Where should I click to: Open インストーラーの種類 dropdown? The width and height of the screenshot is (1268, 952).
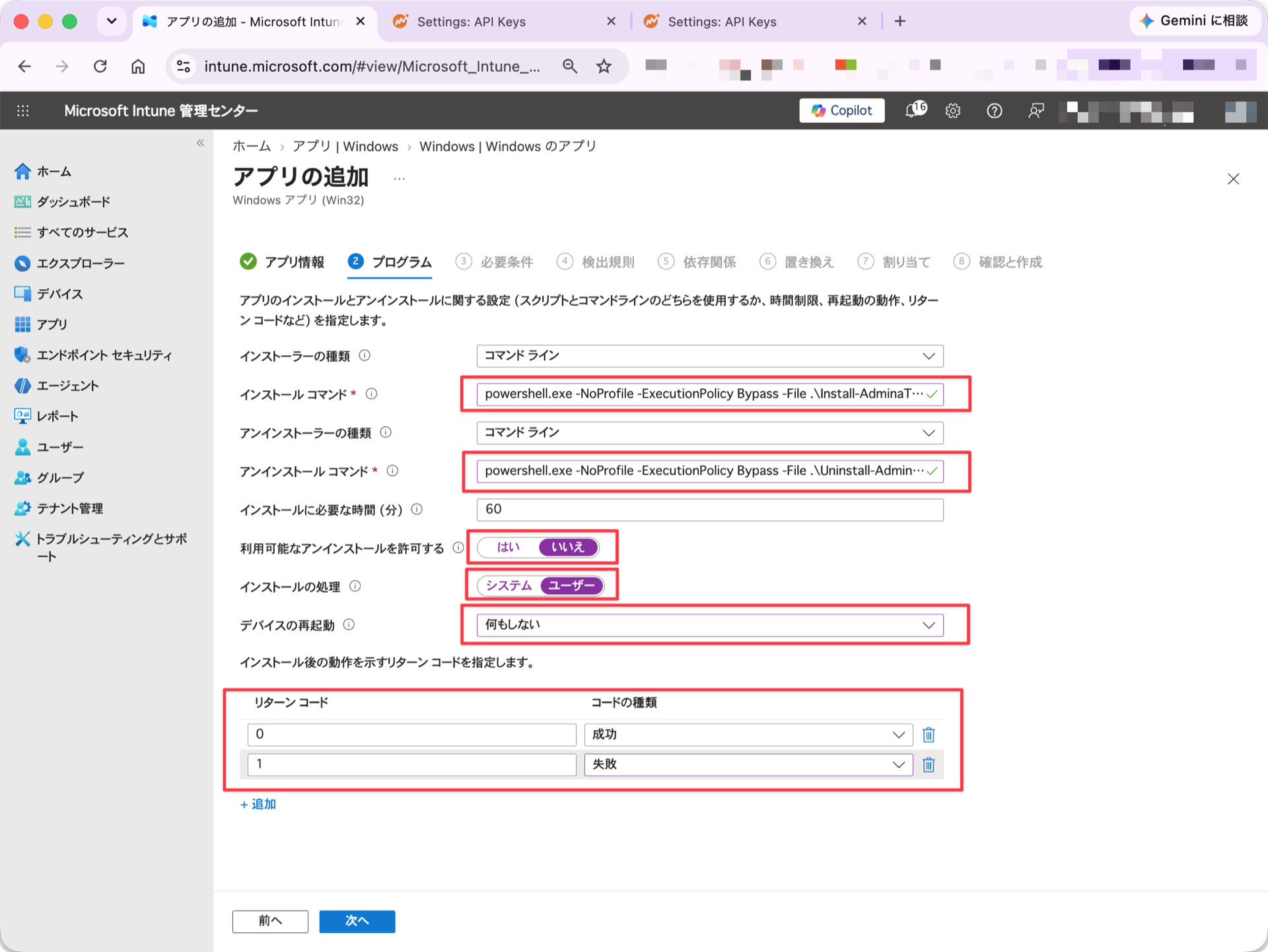(x=710, y=356)
